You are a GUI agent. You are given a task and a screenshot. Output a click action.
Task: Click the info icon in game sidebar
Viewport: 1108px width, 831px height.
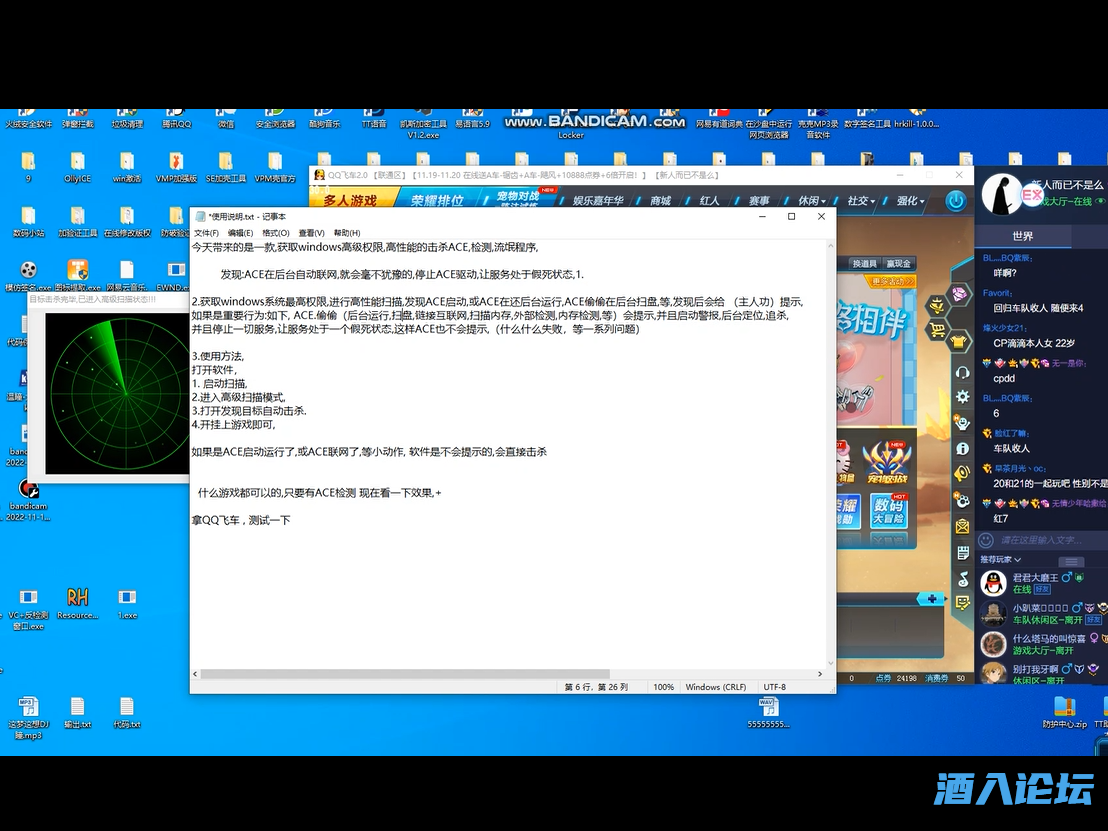pos(963,449)
